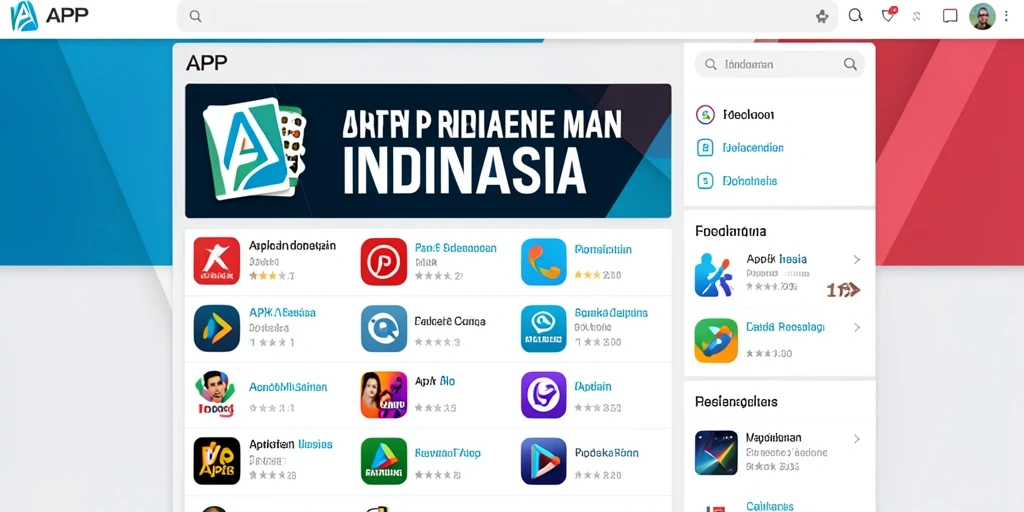Click the green-orange rocket app icon in the sidebar
This screenshot has width=1024, height=512.
pyautogui.click(x=716, y=340)
